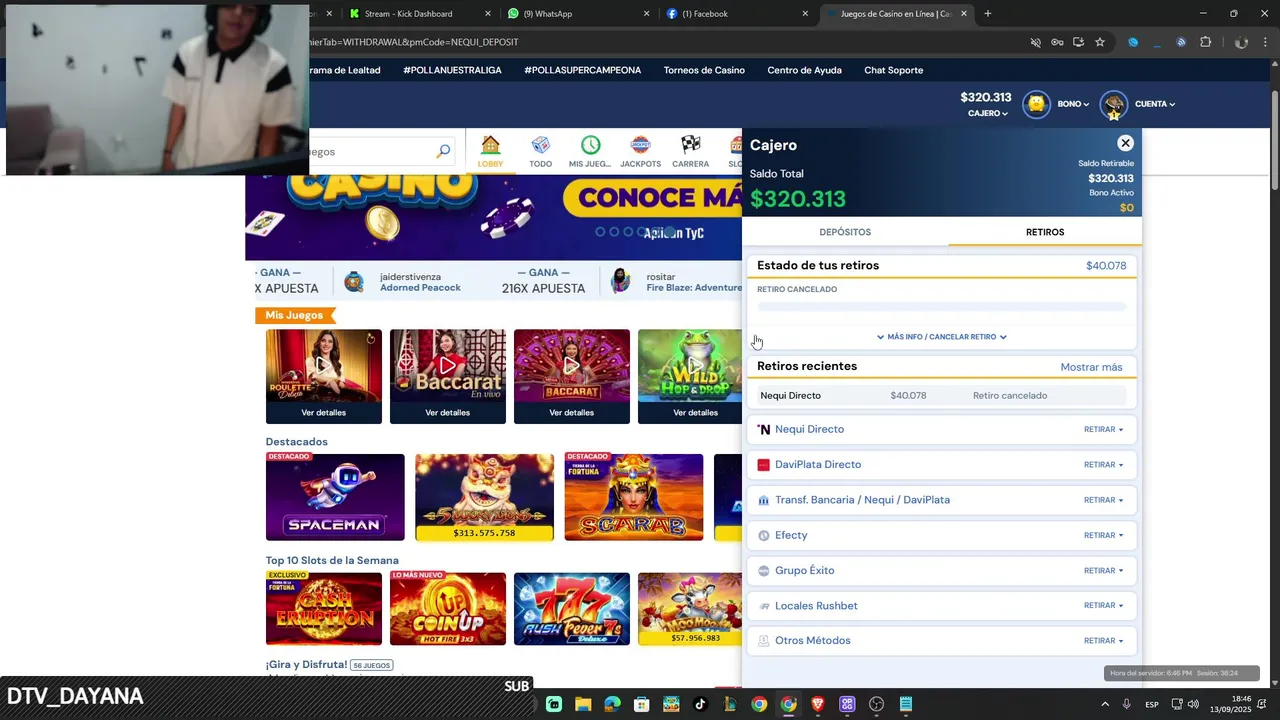This screenshot has width=1280, height=720.
Task: Open #POLLANUESTRALIGA menu item
Action: [452, 70]
